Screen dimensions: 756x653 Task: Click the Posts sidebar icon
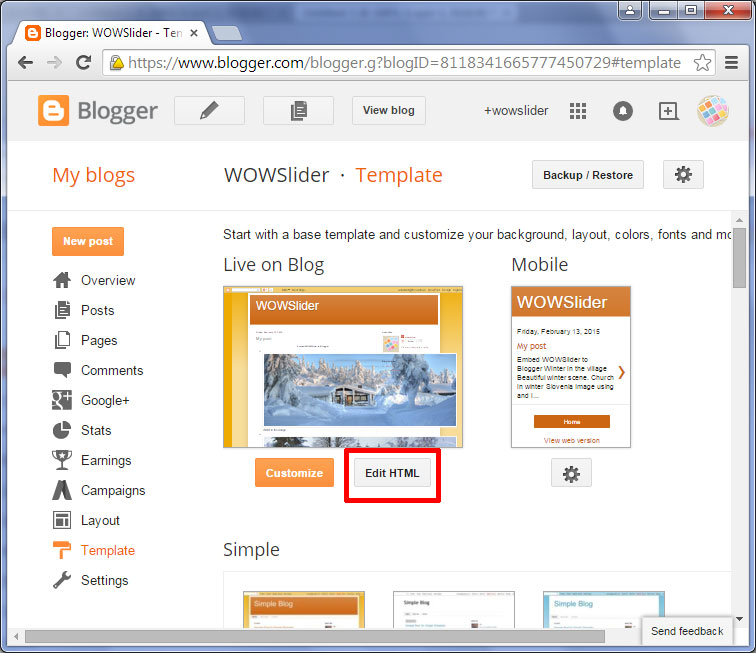click(x=62, y=310)
